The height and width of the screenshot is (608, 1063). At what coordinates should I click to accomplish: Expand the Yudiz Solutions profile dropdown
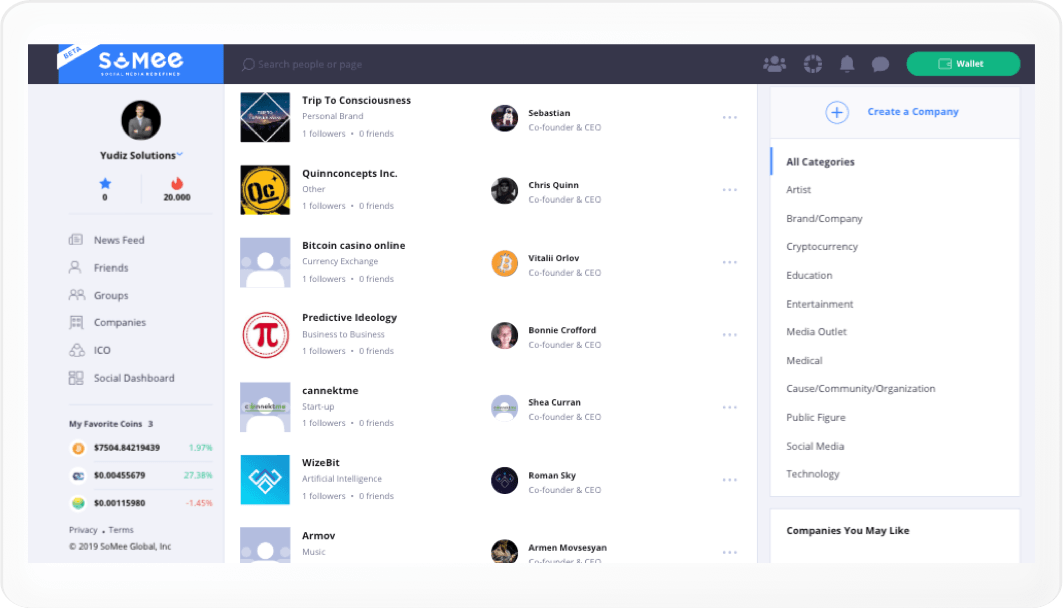(x=180, y=156)
